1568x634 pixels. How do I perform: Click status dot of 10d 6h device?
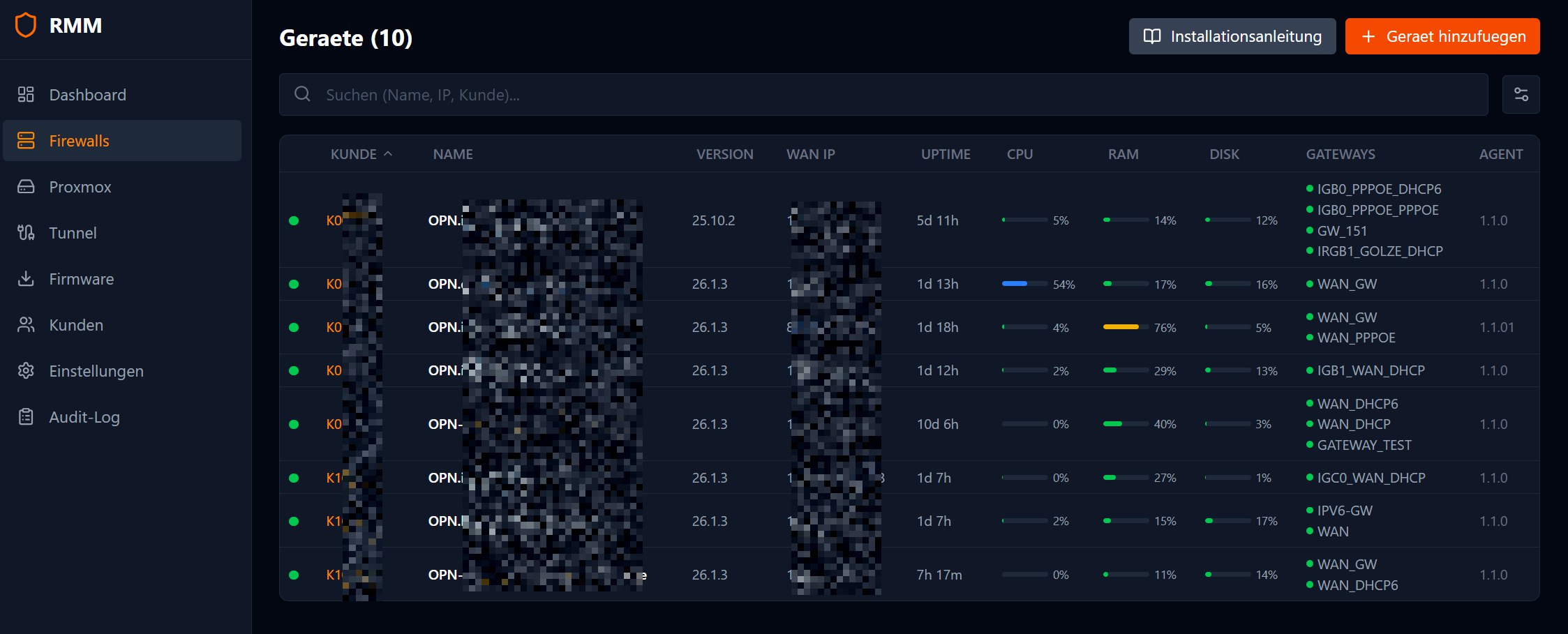tap(294, 424)
